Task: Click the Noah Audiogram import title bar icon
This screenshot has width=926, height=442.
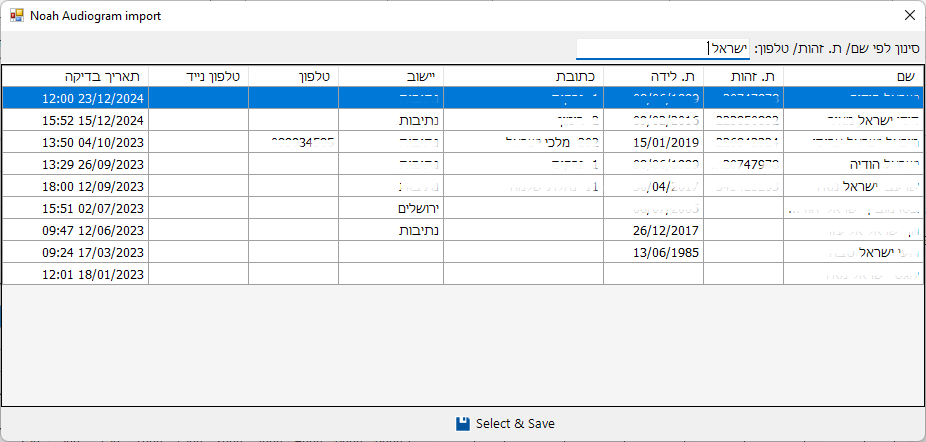Action: [x=16, y=16]
